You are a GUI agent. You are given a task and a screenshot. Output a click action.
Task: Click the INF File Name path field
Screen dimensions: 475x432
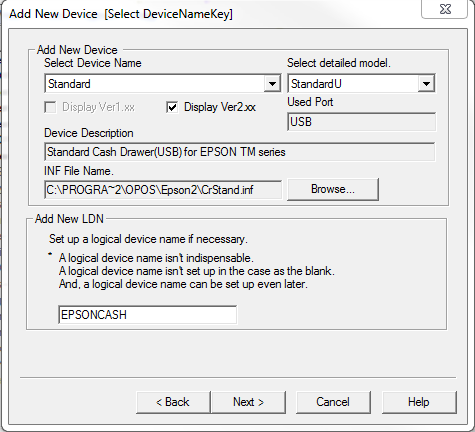tap(163, 190)
